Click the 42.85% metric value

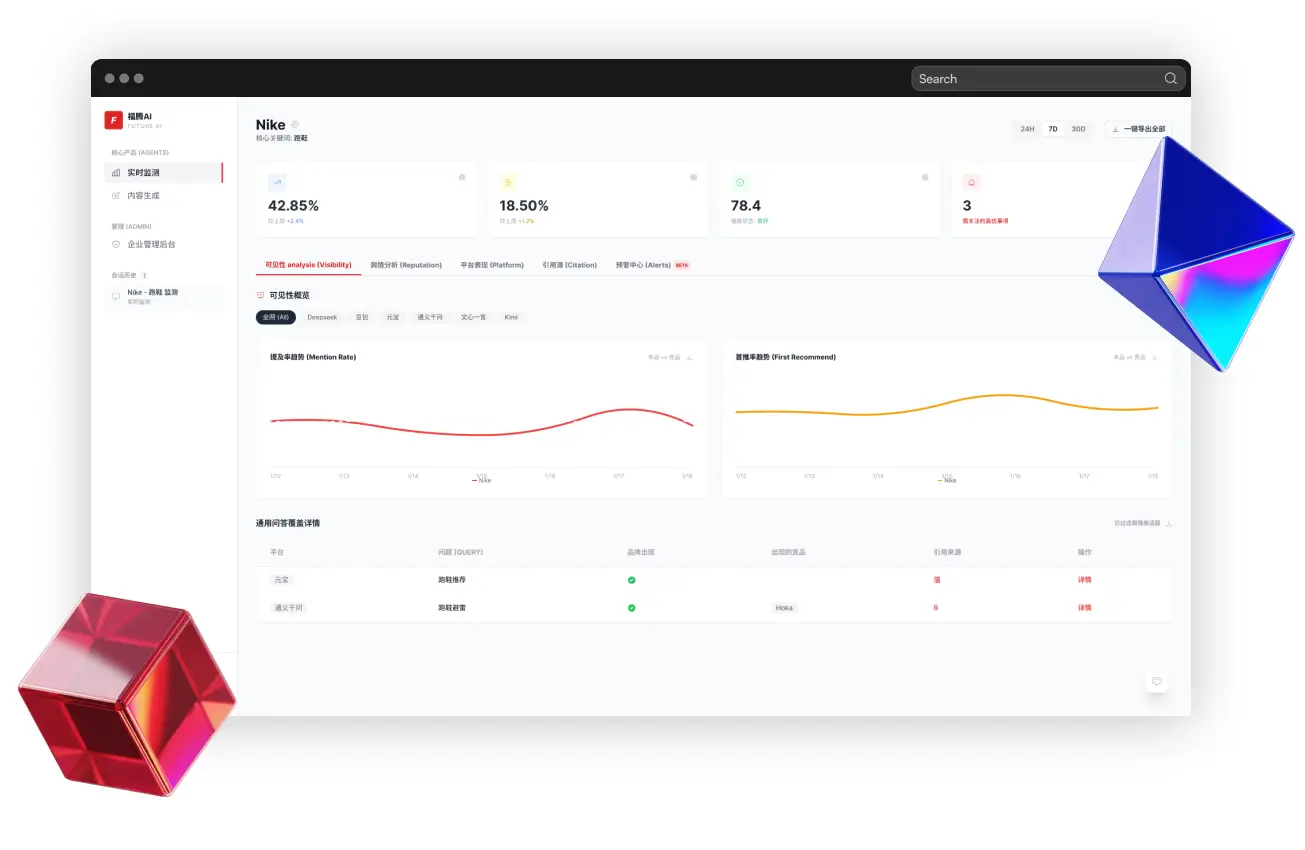(x=293, y=206)
